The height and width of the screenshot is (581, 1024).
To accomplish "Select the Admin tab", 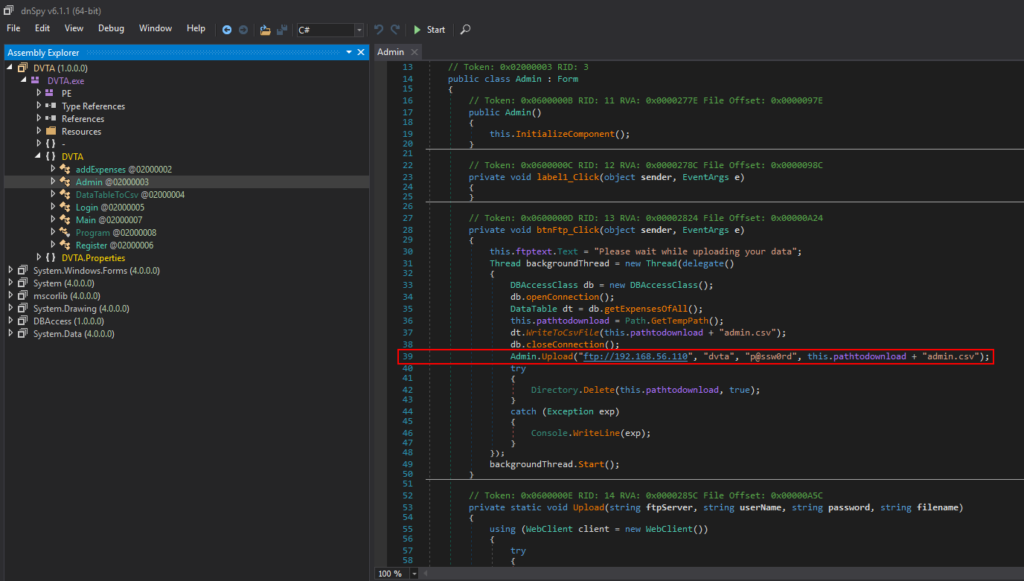I will (390, 51).
